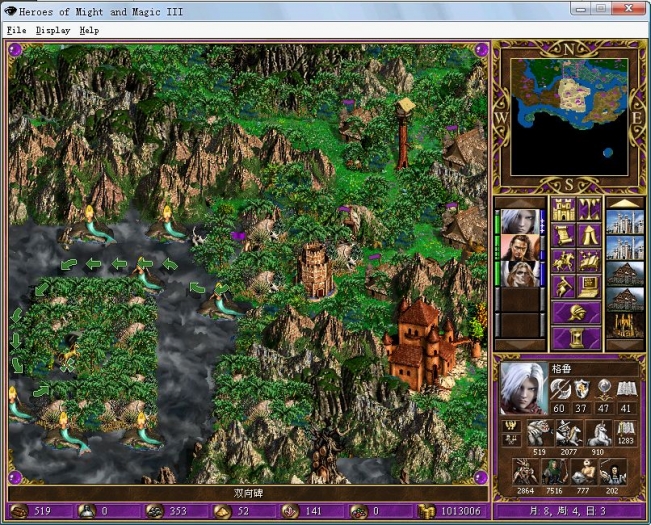Image resolution: width=651 pixels, height=525 pixels.
Task: Open the Kingdom Overview castle icon
Action: (x=563, y=209)
